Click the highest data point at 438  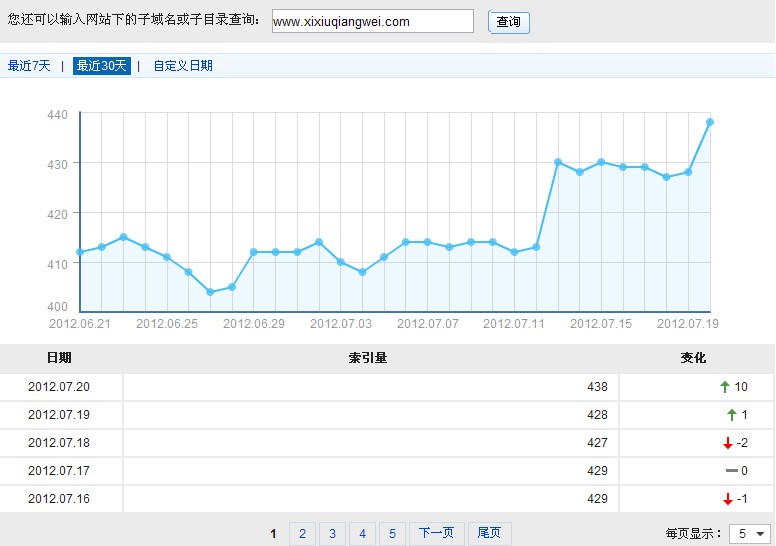[710, 122]
